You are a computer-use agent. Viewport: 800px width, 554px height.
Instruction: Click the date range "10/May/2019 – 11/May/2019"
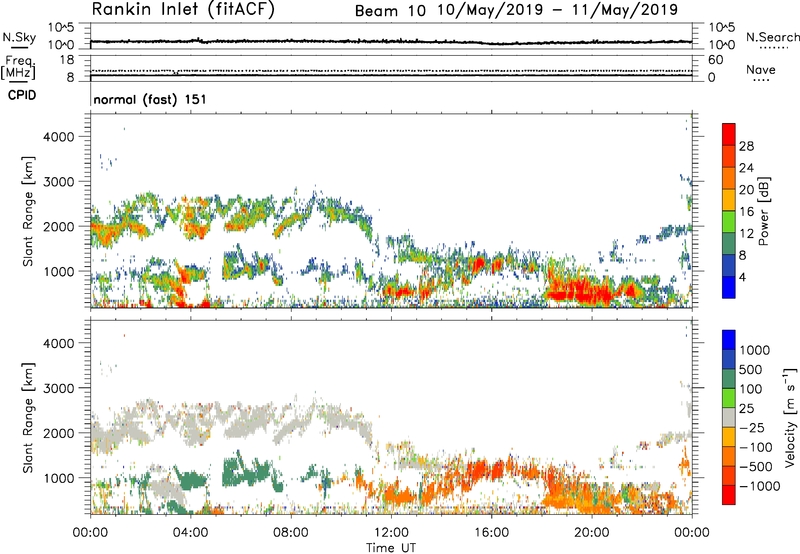[x=558, y=10]
